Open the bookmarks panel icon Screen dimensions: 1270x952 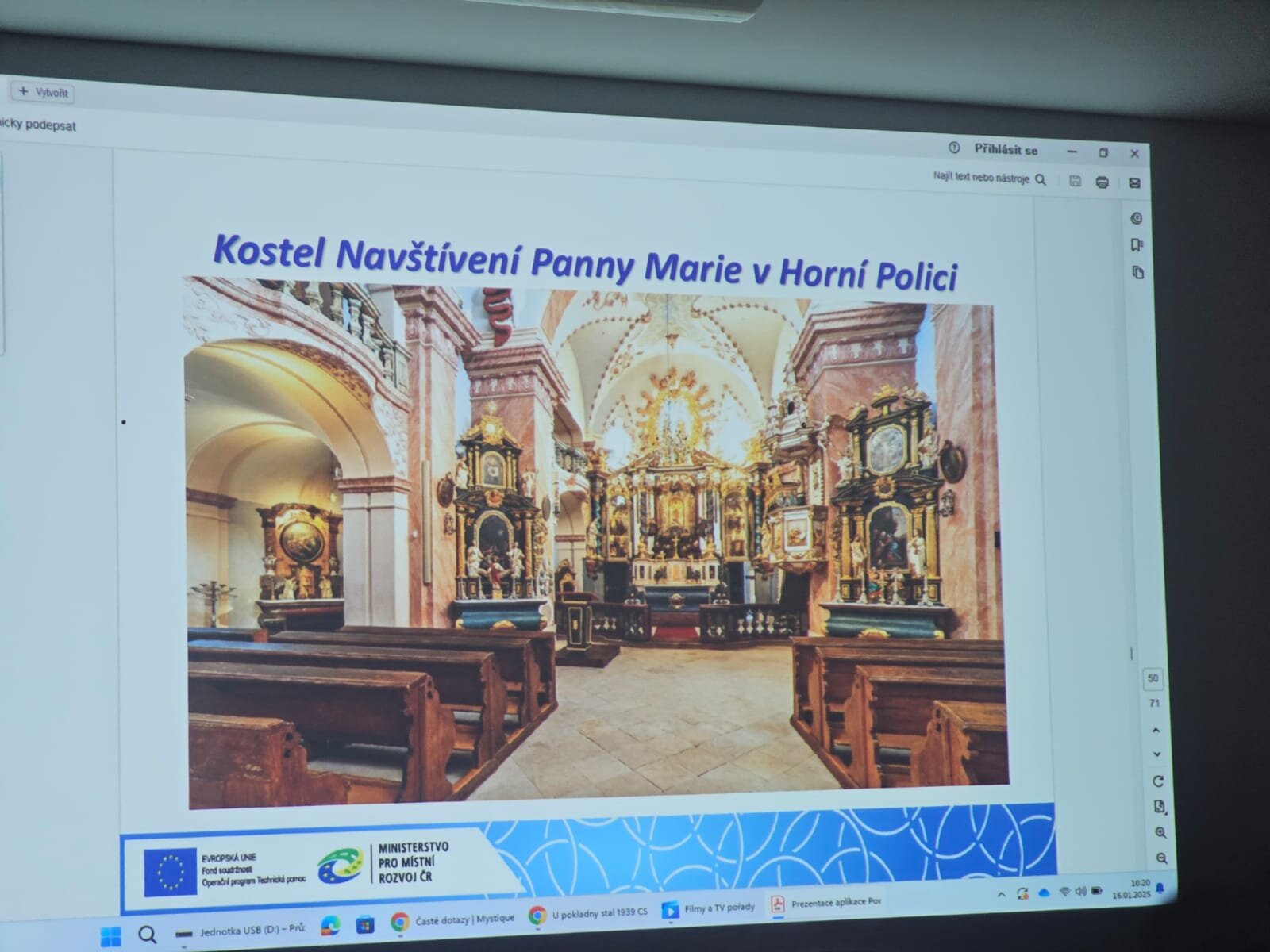coord(1137,245)
